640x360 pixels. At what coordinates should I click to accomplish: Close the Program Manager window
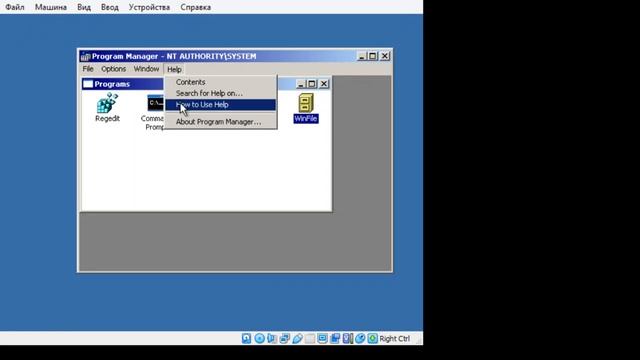pyautogui.click(x=385, y=56)
